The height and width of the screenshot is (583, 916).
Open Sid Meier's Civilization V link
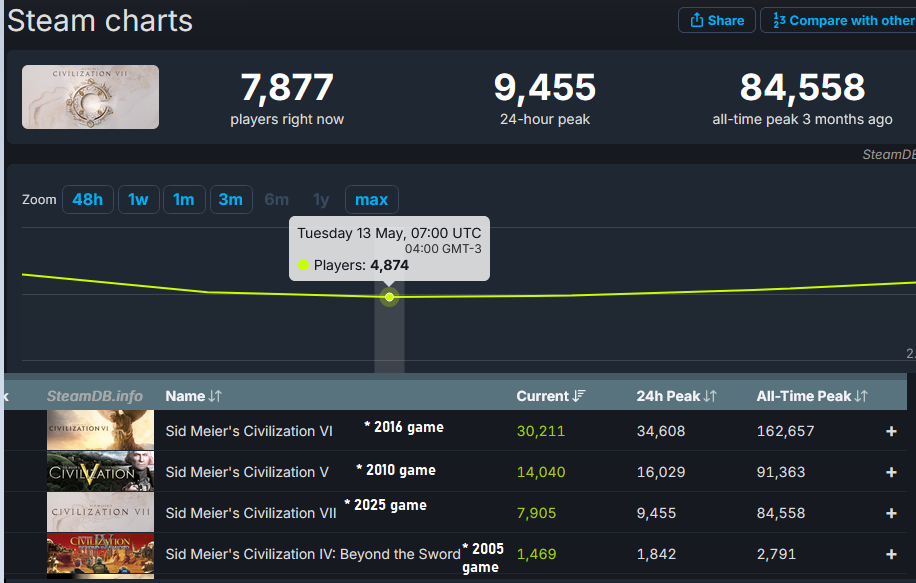point(247,472)
